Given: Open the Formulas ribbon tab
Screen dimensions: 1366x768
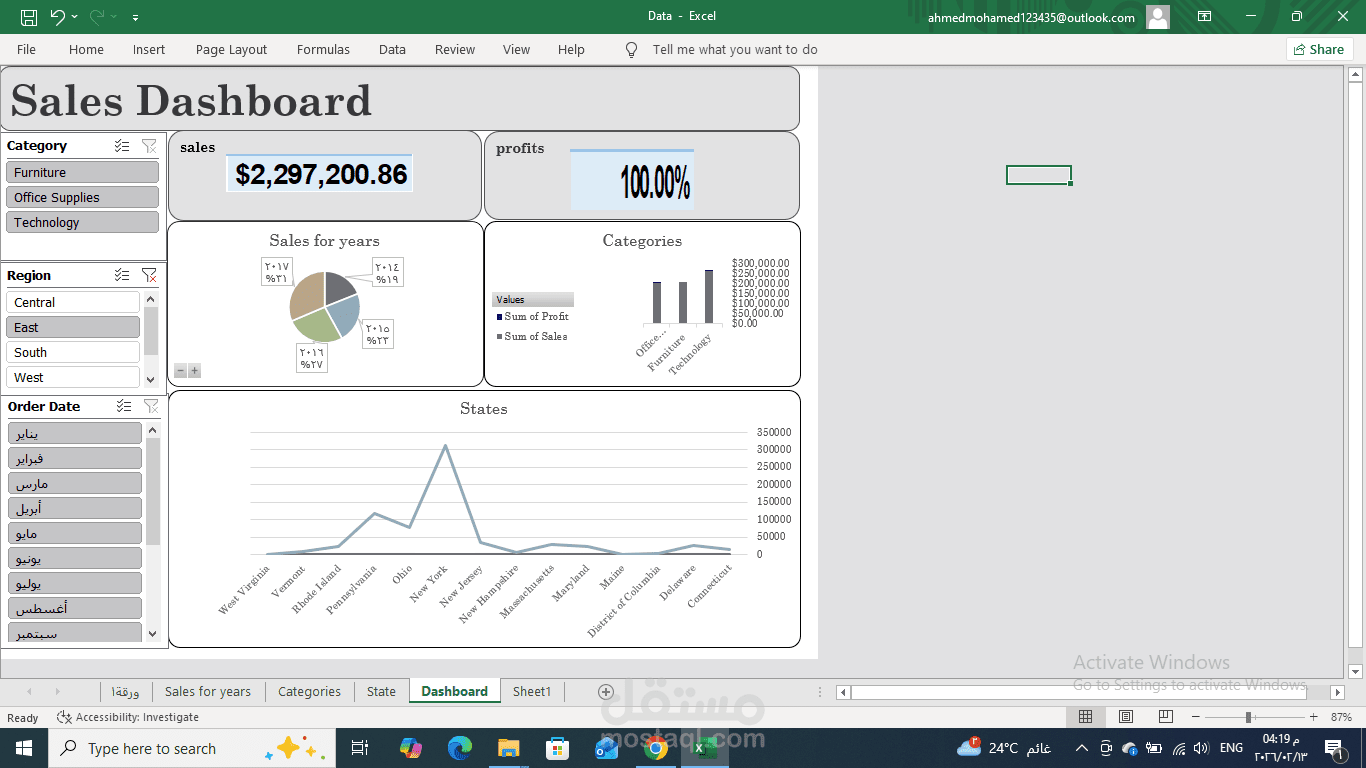Looking at the screenshot, I should [323, 50].
